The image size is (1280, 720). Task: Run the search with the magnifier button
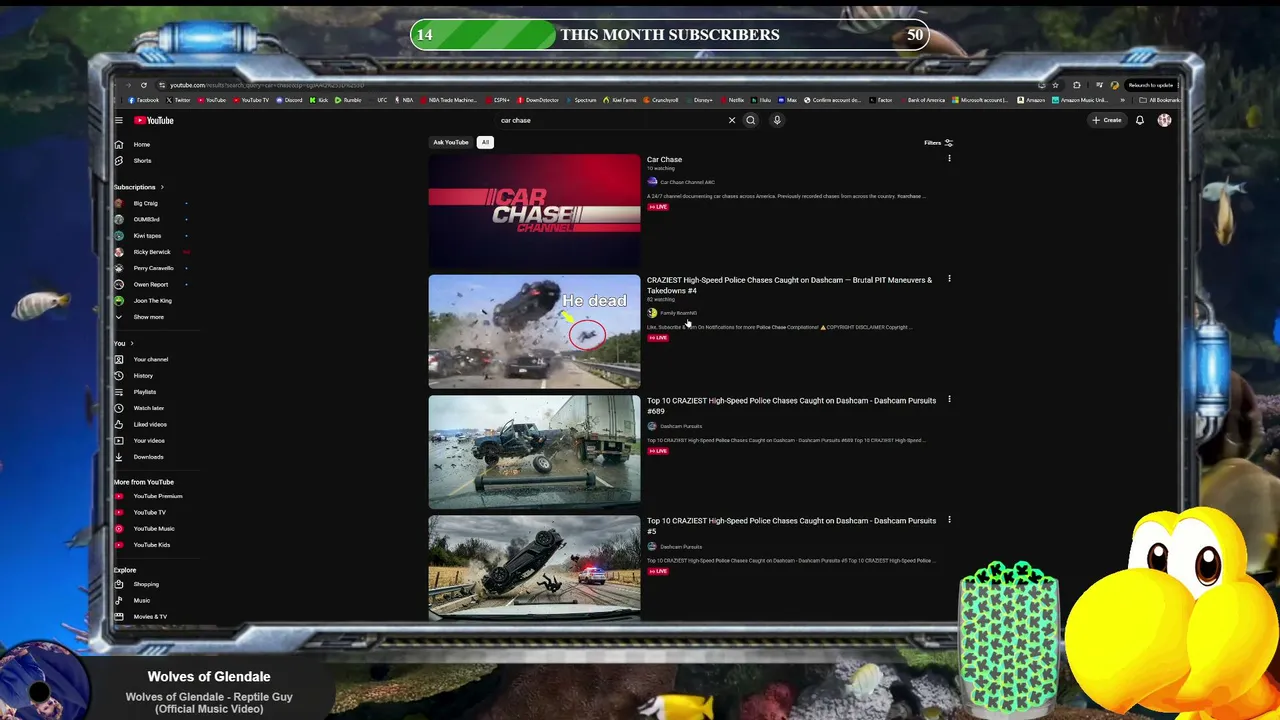pyautogui.click(x=751, y=120)
